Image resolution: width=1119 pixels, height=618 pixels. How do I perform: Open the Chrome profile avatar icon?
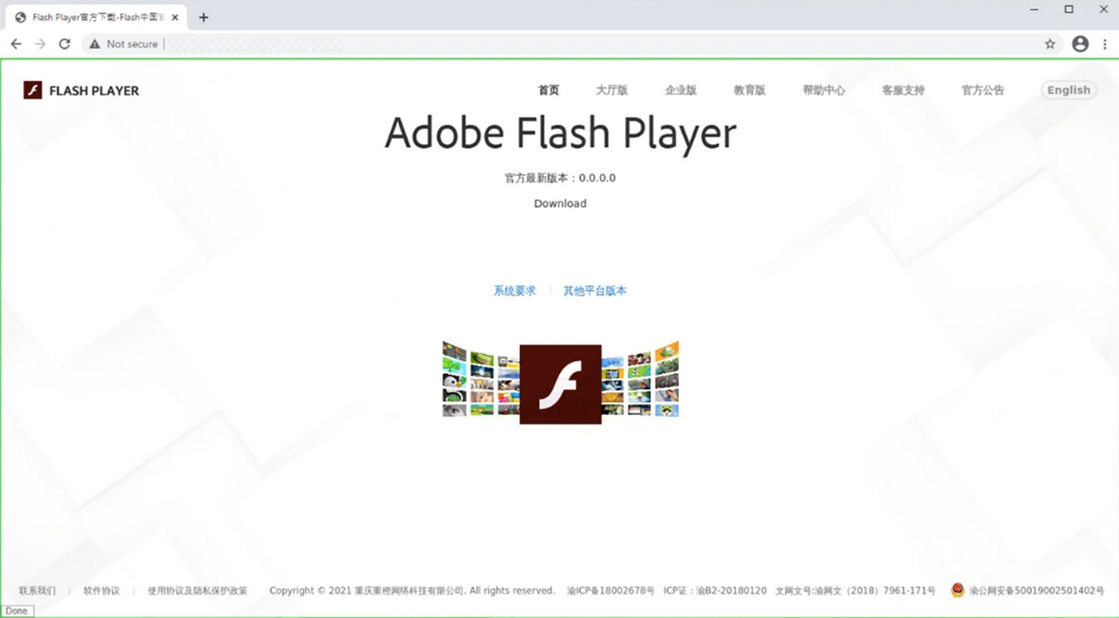tap(1080, 44)
